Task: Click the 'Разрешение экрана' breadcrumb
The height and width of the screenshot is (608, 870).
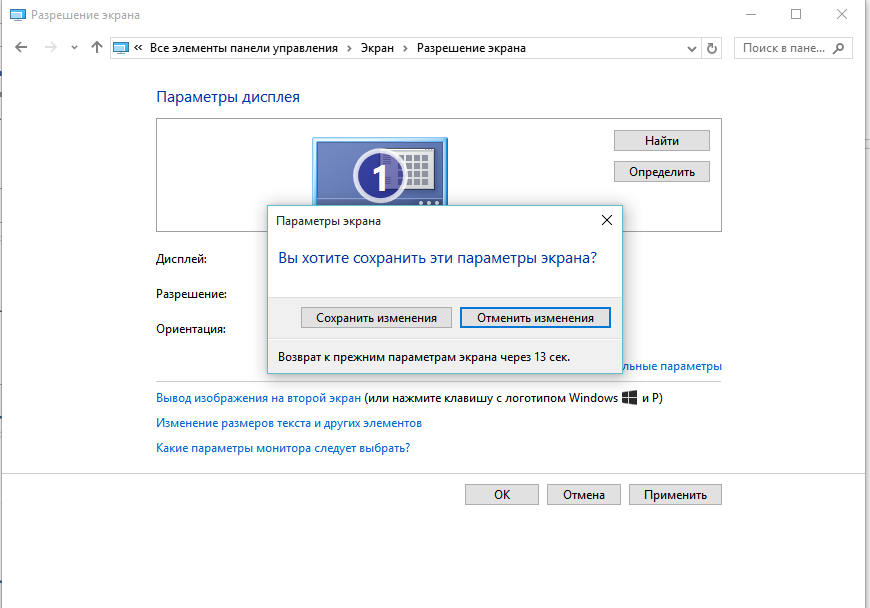Action: (471, 48)
